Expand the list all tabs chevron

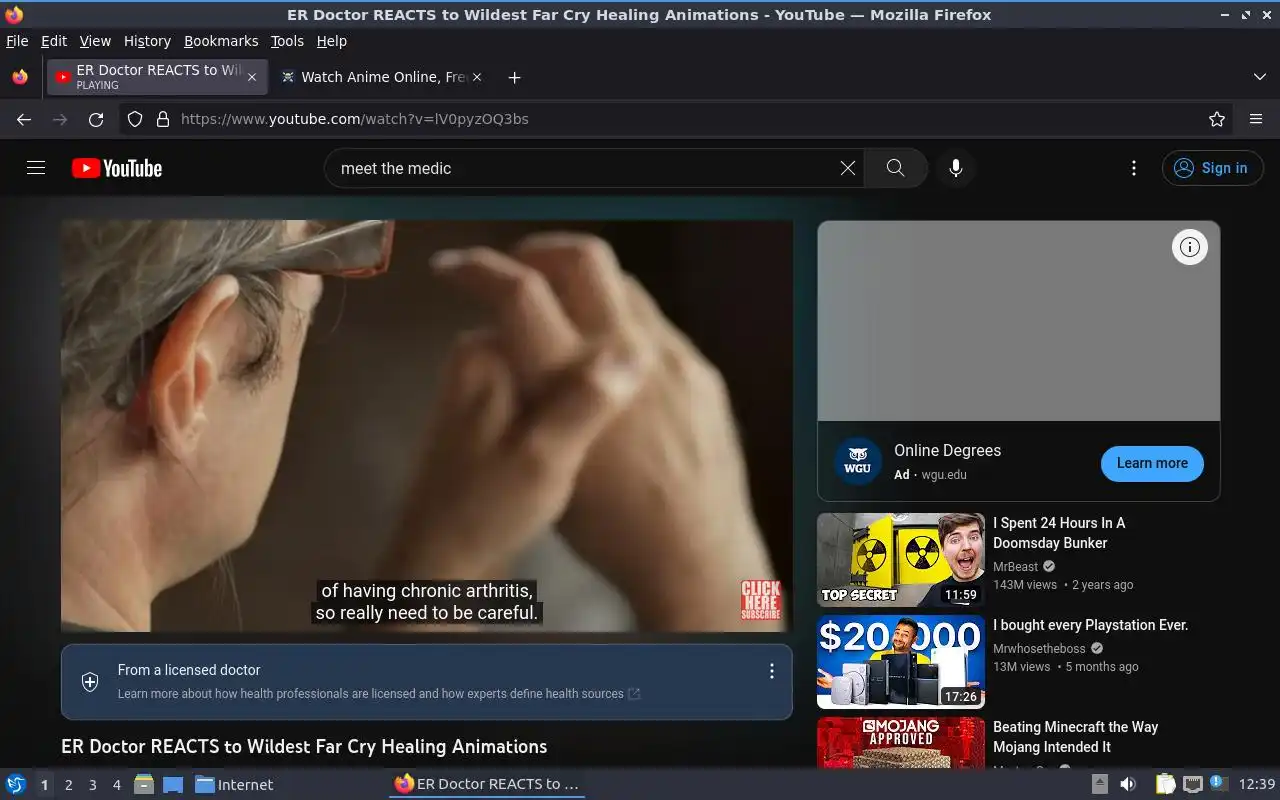coord(1259,77)
